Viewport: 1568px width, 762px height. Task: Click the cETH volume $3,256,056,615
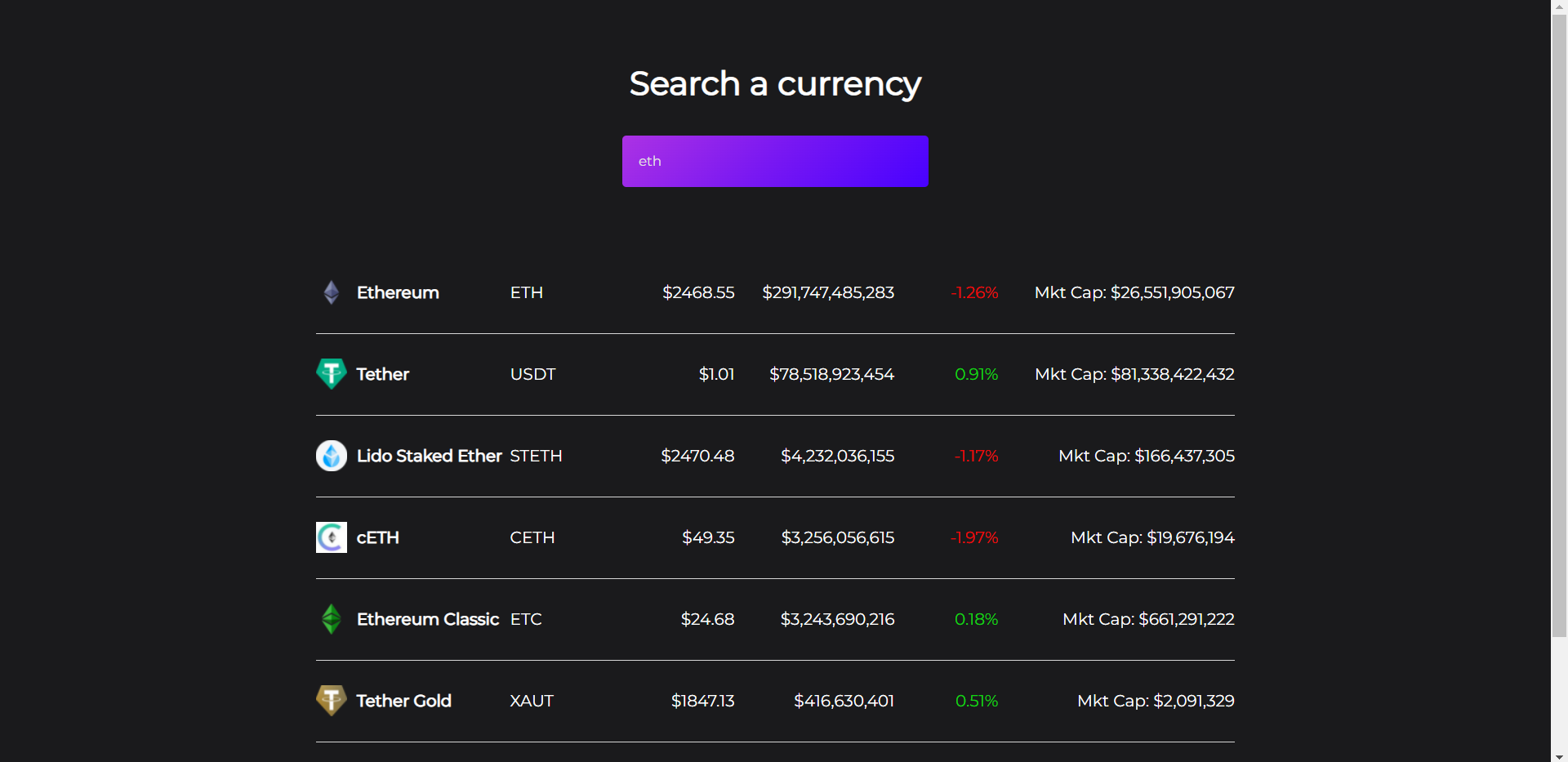pos(837,537)
